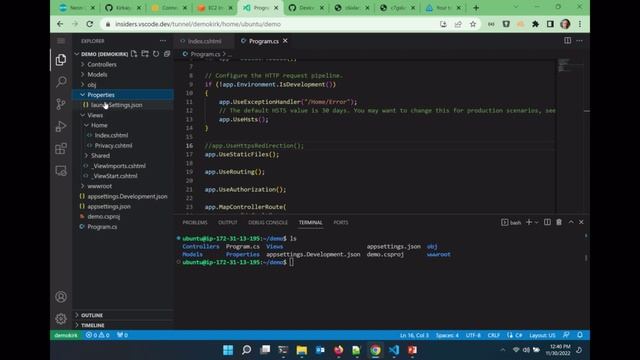
Task: Click the minimap code overview
Action: click(569, 66)
